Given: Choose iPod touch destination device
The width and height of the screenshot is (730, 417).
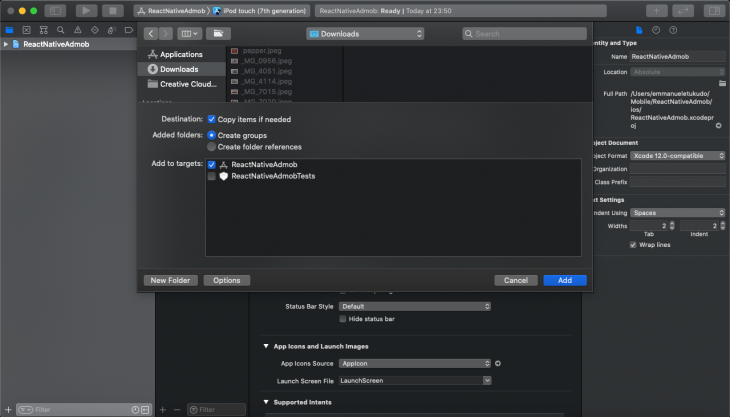Looking at the screenshot, I should point(260,11).
